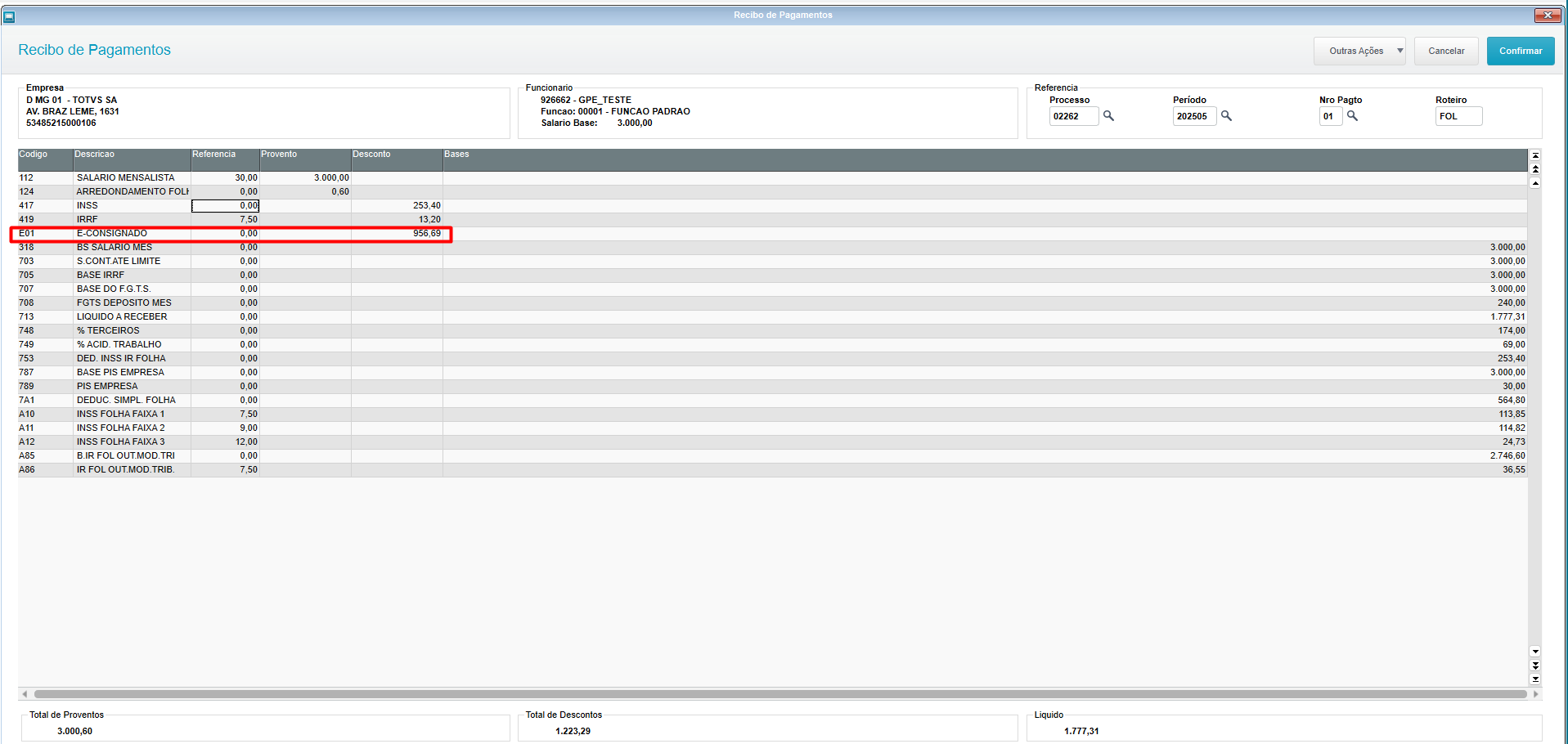Focus the Período input field
Screen dimensions: 1568x744
pos(1194,116)
